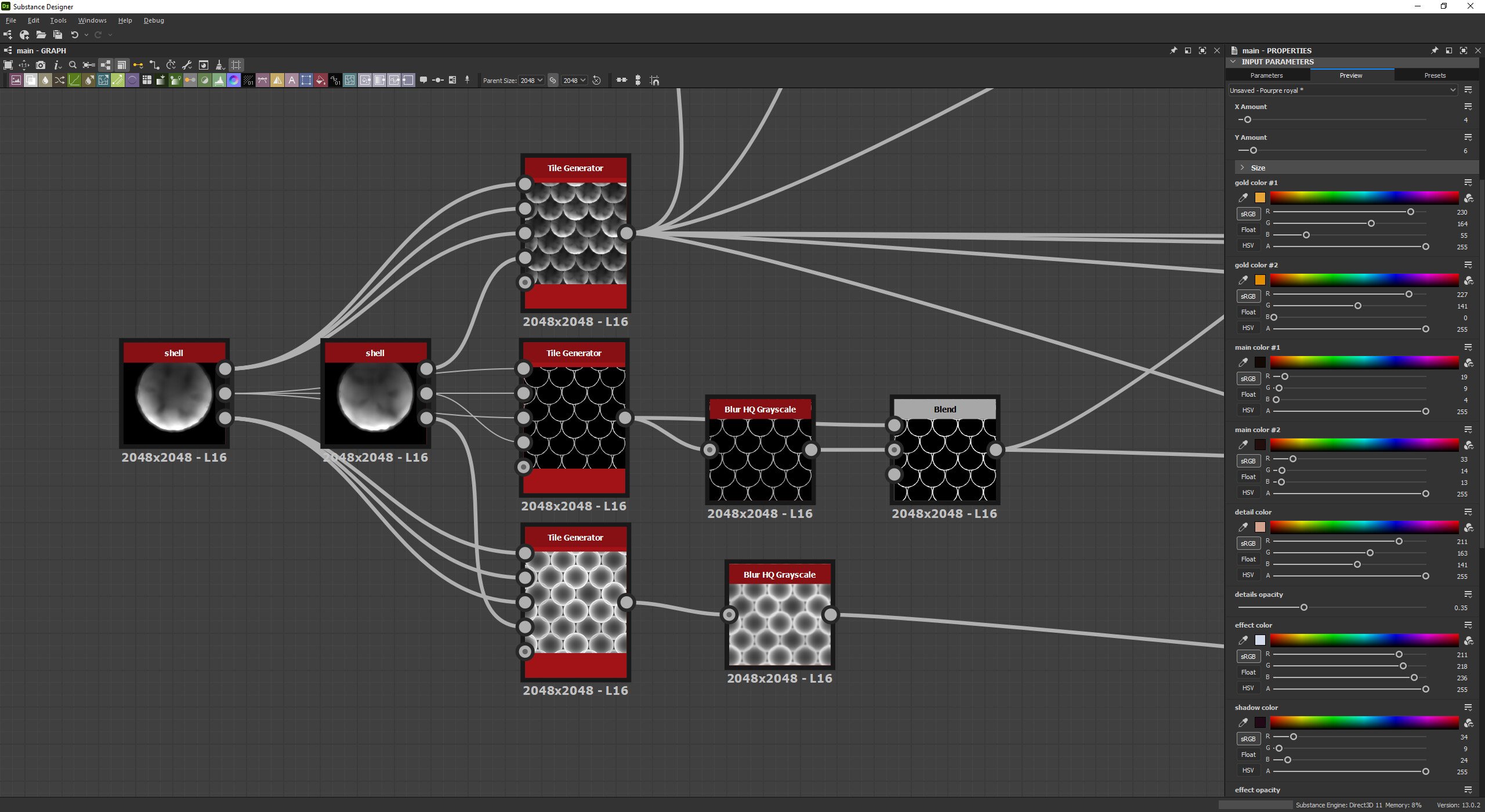Take a snapshot of the graph view
This screenshot has width=1485, height=812.
click(41, 66)
